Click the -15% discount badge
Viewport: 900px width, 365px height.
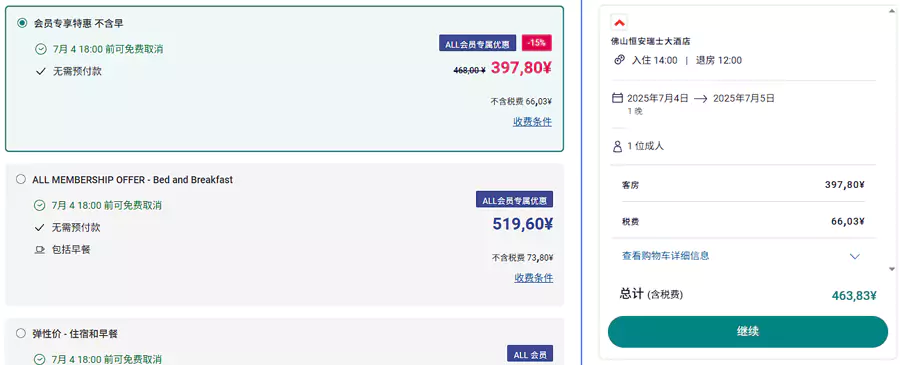[x=537, y=43]
